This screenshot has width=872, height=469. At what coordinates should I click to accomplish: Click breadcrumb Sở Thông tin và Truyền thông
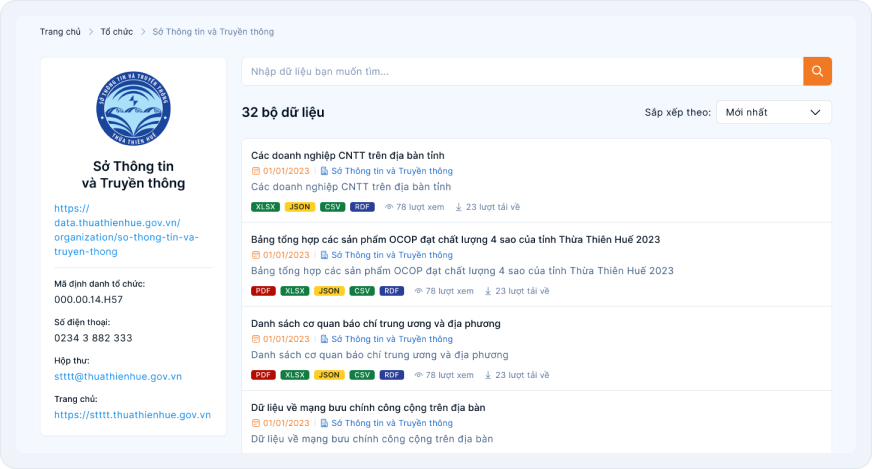(x=213, y=32)
